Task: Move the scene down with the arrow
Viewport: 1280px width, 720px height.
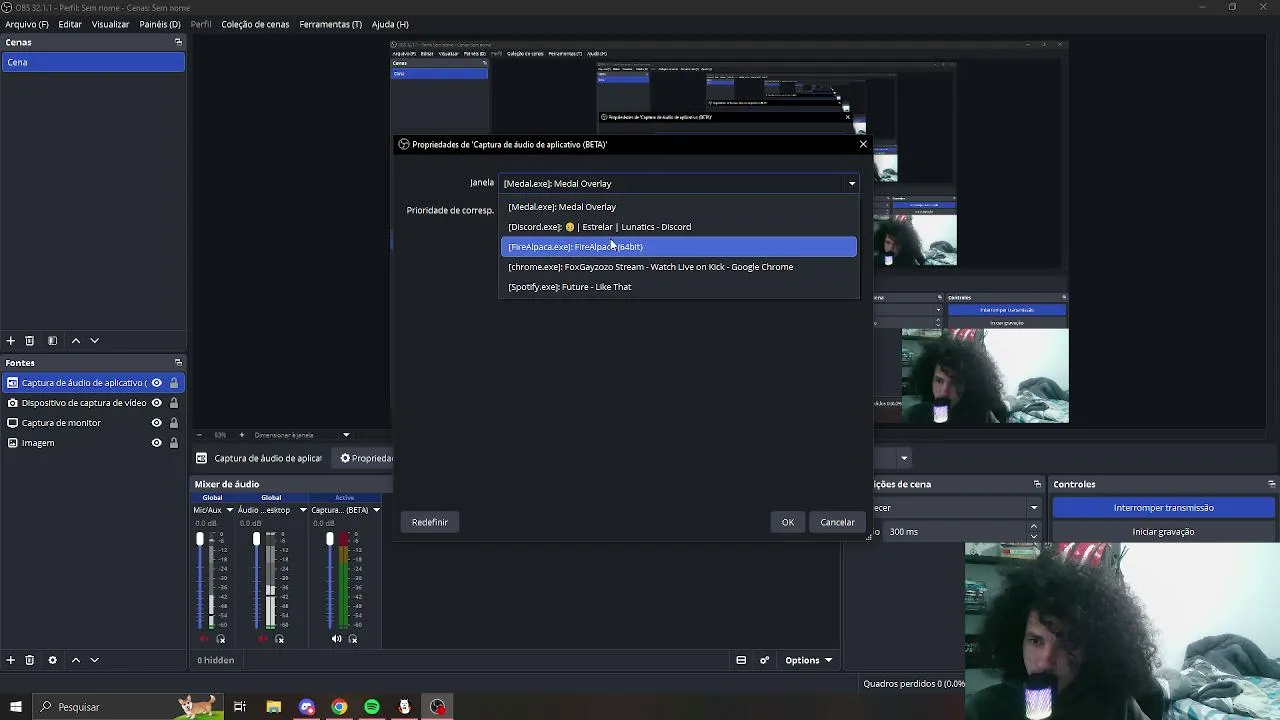Action: coord(95,341)
